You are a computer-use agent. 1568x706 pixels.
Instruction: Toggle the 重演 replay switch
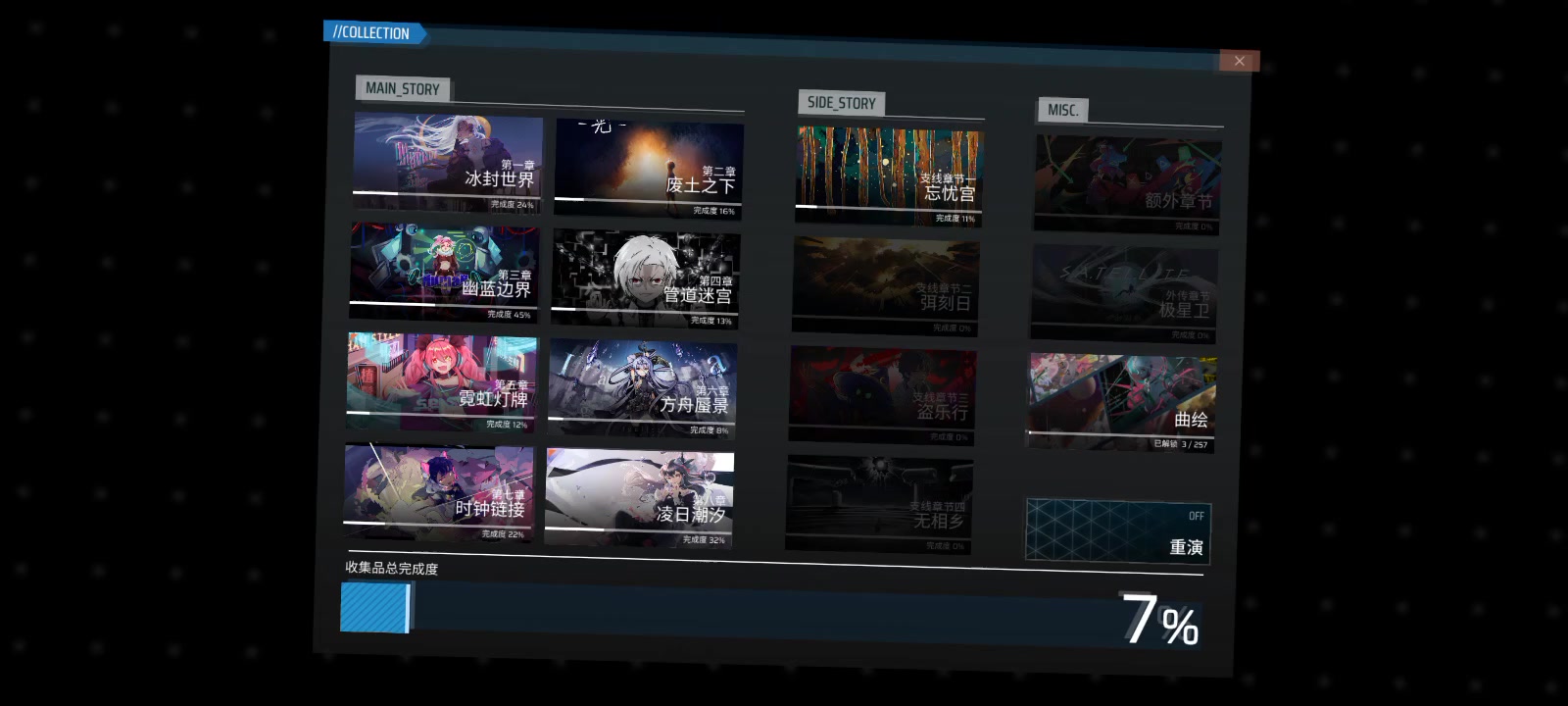[x=1118, y=531]
